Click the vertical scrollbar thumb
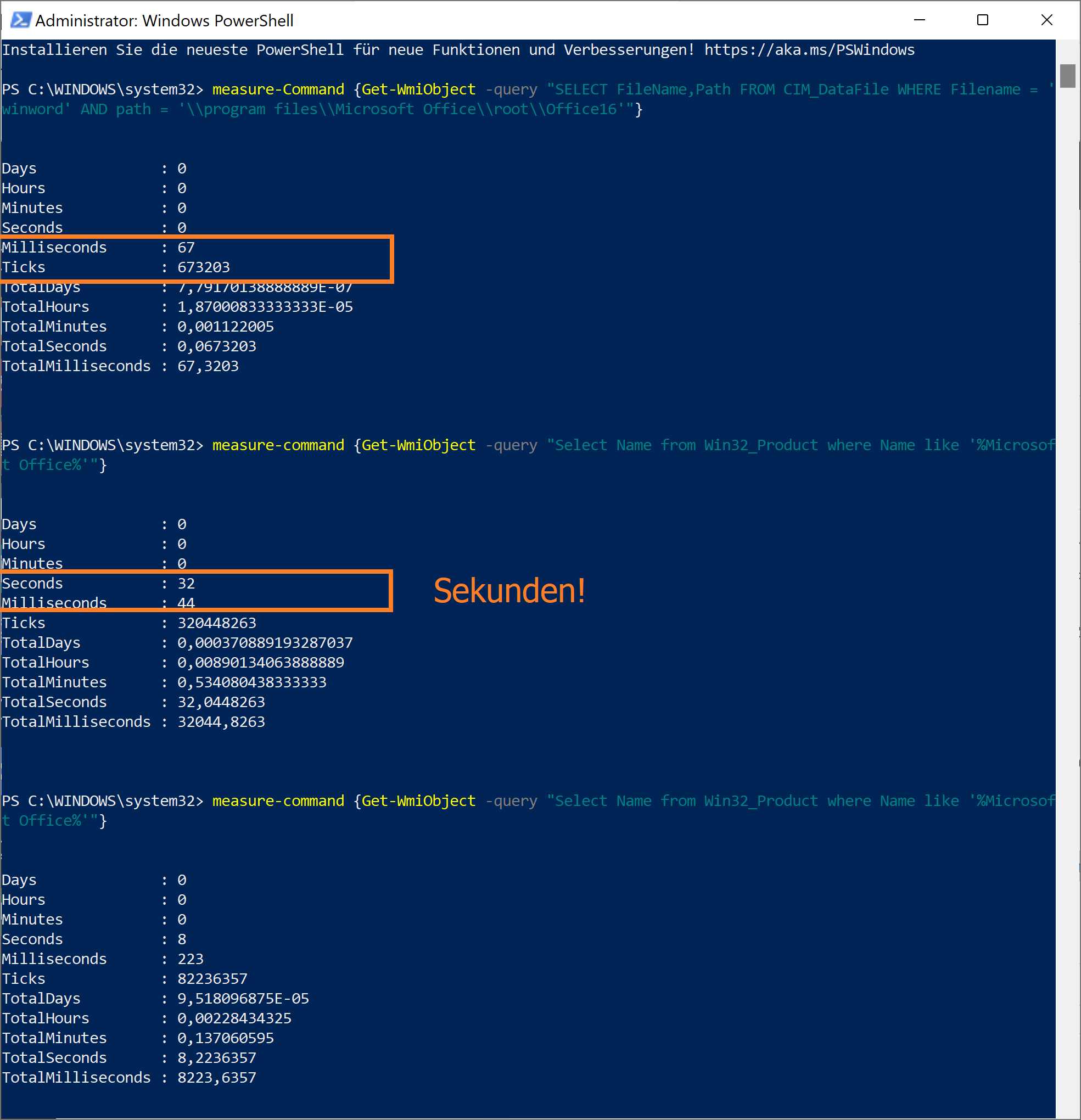Screen dimensions: 1081x1120 pyautogui.click(x=1067, y=76)
